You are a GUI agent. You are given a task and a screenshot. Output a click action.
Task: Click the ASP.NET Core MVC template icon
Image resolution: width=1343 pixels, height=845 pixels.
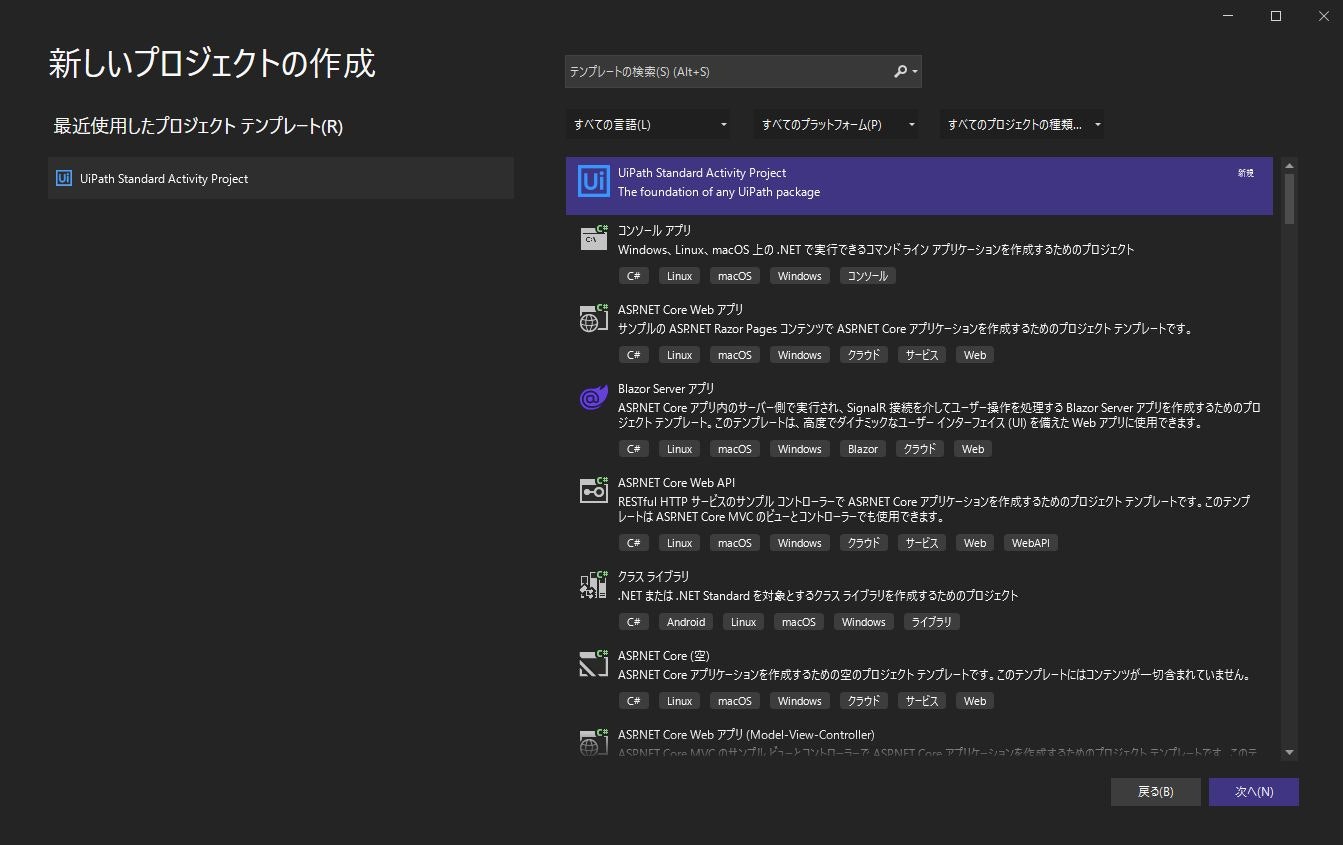(594, 743)
